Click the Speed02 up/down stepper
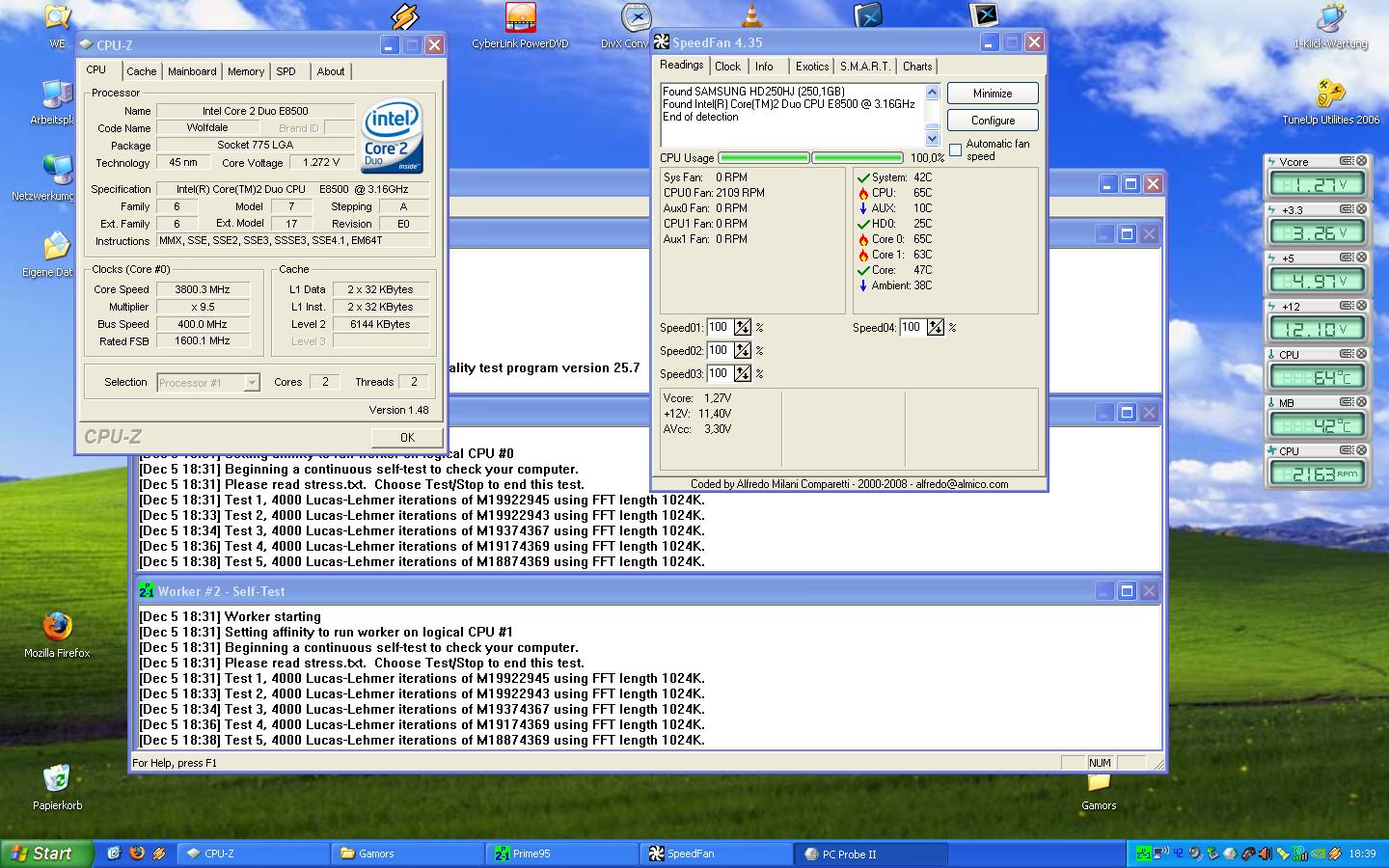1389x868 pixels. 743,351
